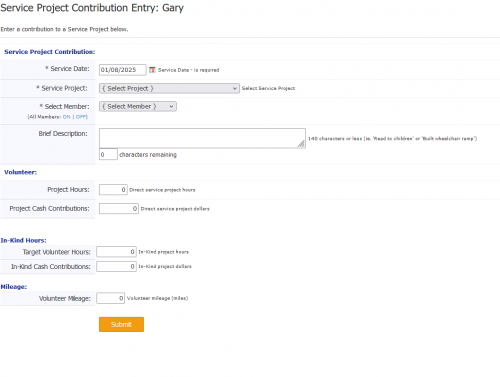Click the Mileage section heading
This screenshot has width=500, height=377.
14,287
